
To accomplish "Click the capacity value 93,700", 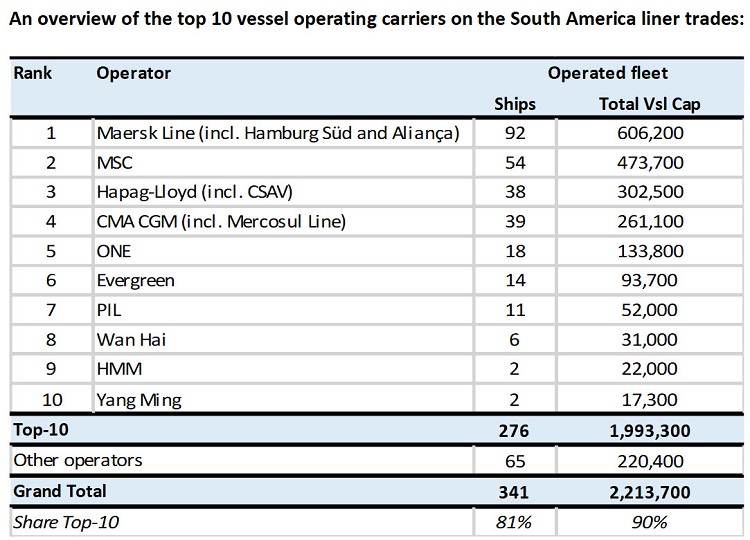I will pos(650,280).
